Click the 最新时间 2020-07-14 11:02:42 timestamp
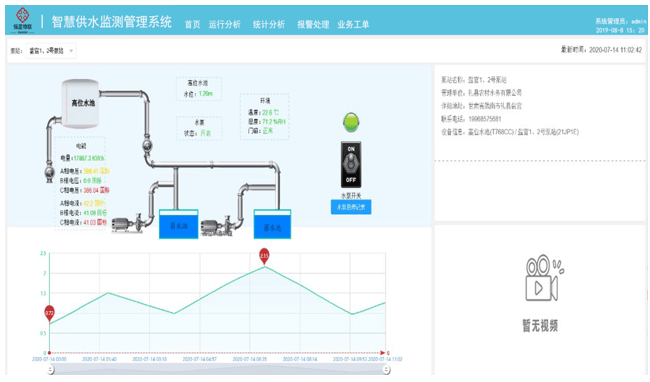This screenshot has height=382, width=650. (601, 50)
